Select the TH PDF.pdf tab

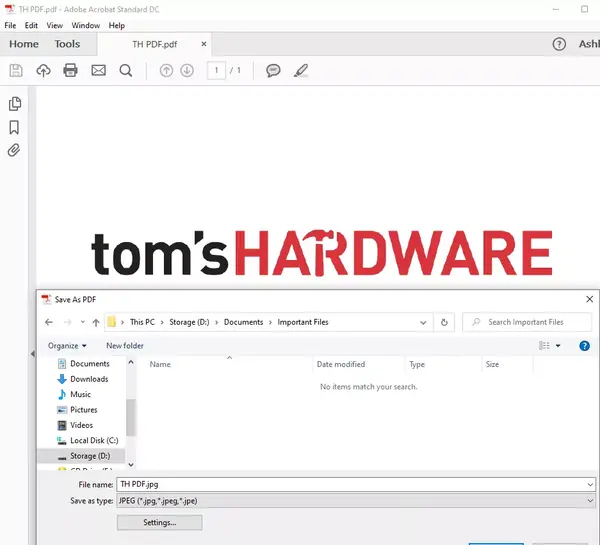pyautogui.click(x=155, y=44)
